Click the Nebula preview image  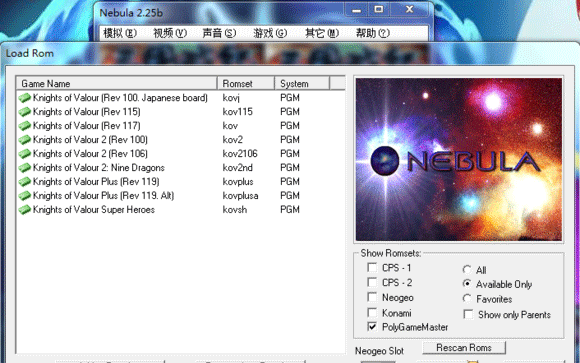[x=459, y=159]
